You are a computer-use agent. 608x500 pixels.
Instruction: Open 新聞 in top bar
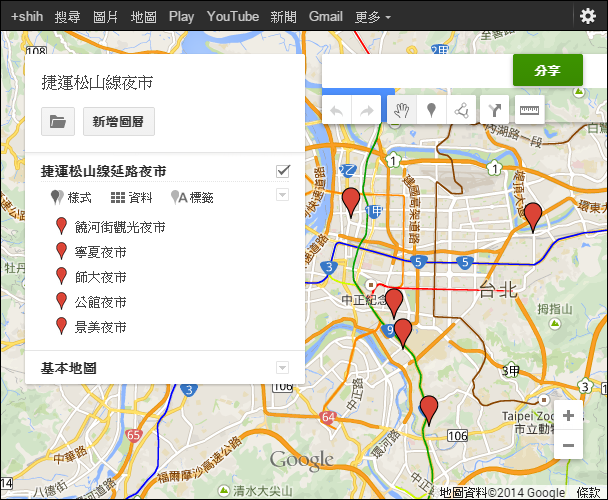pyautogui.click(x=283, y=17)
